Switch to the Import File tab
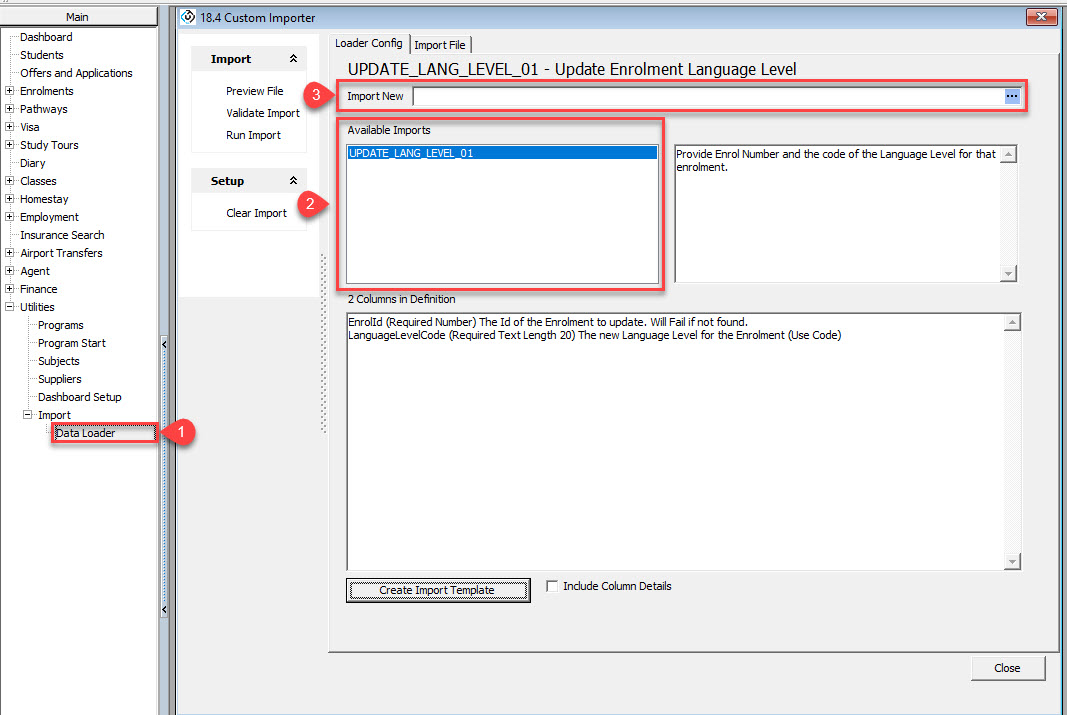Viewport: 1067px width, 715px height. click(x=439, y=45)
